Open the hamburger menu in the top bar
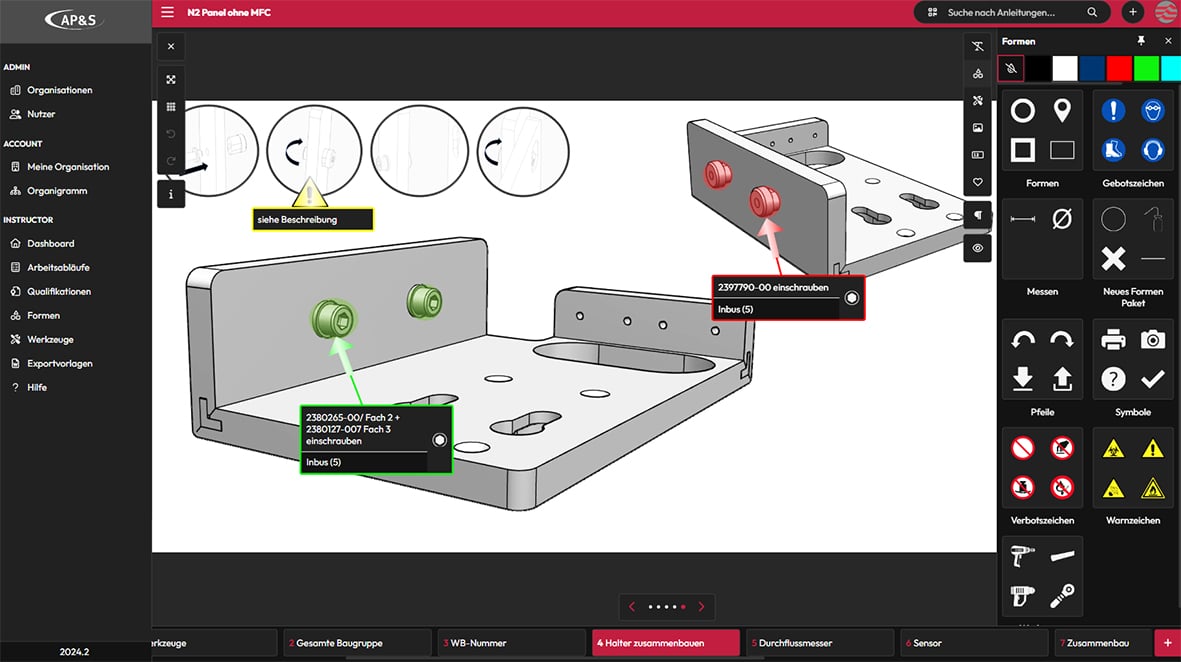This screenshot has width=1181, height=662. [x=167, y=12]
